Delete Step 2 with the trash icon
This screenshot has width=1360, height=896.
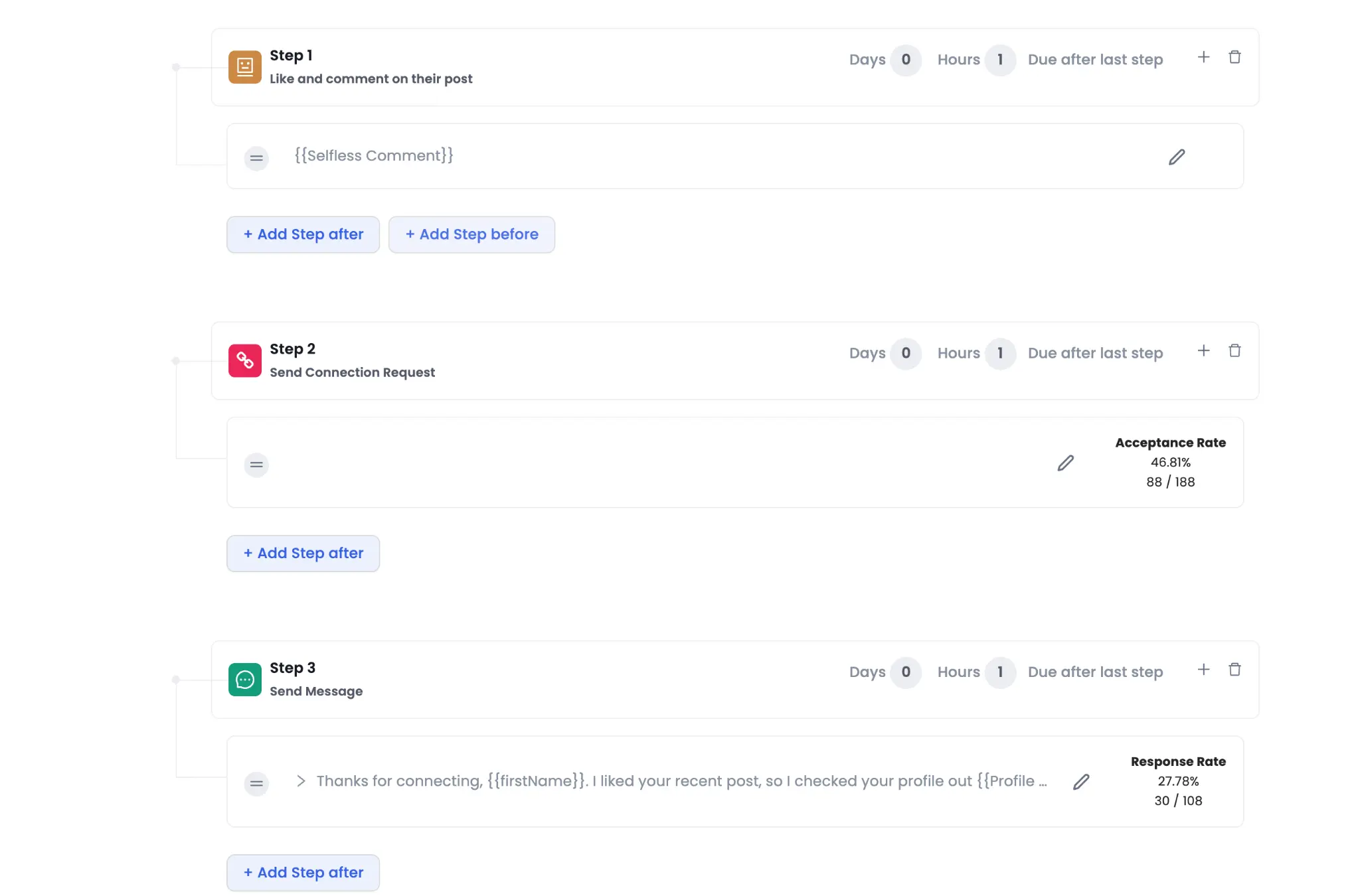1235,350
